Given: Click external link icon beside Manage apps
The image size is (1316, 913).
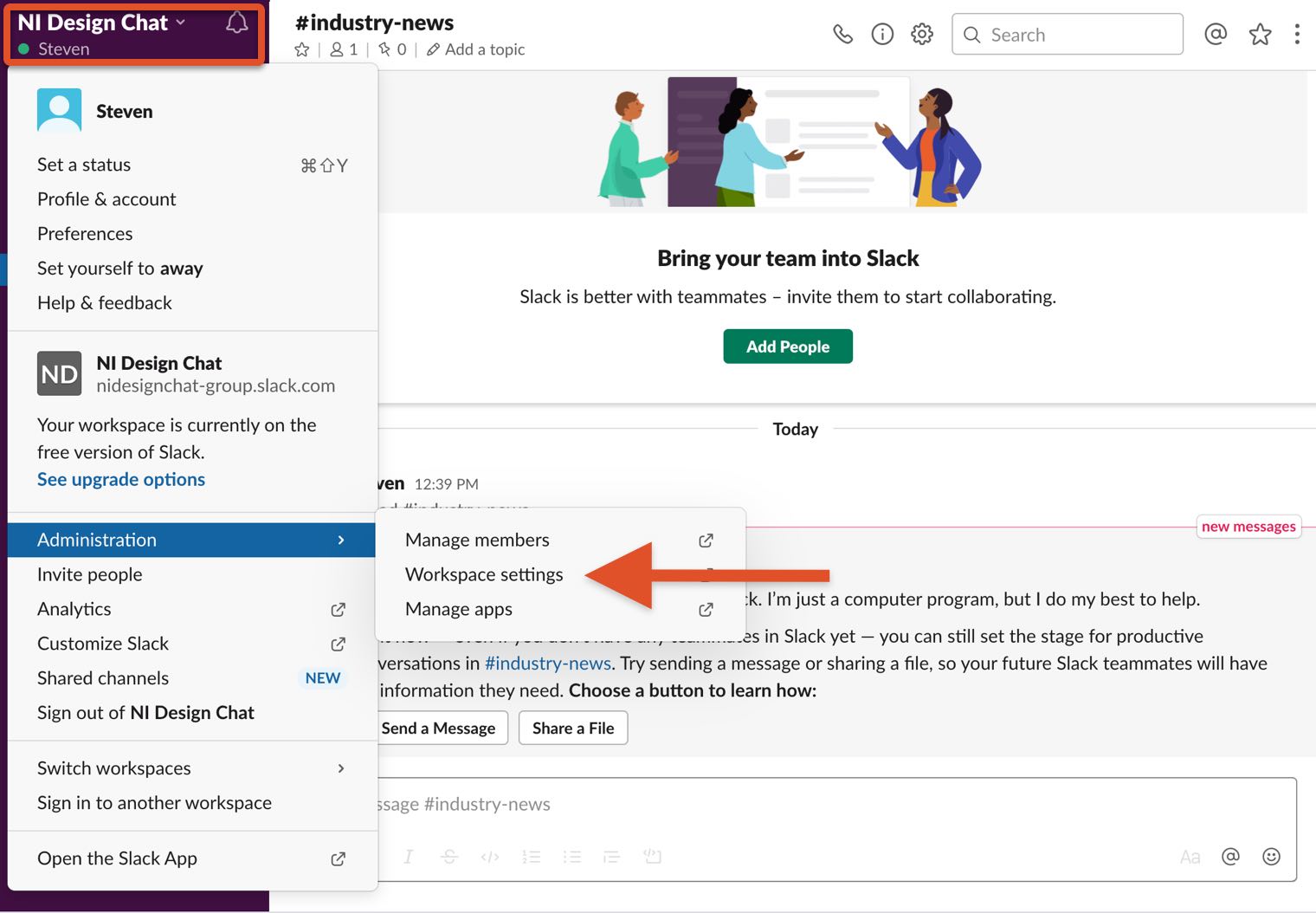Looking at the screenshot, I should pyautogui.click(x=706, y=610).
